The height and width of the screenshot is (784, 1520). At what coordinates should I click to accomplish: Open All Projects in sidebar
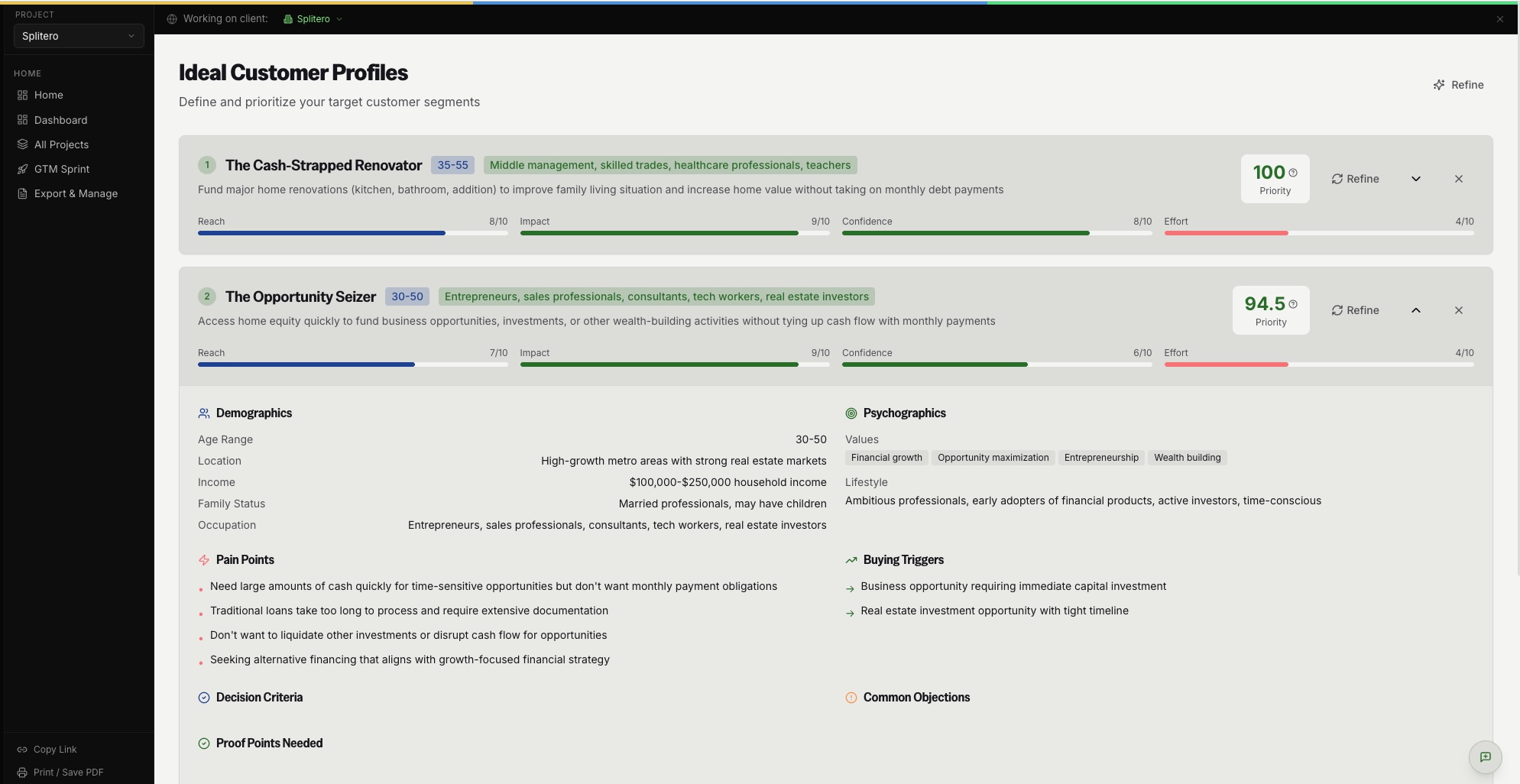click(x=78, y=144)
